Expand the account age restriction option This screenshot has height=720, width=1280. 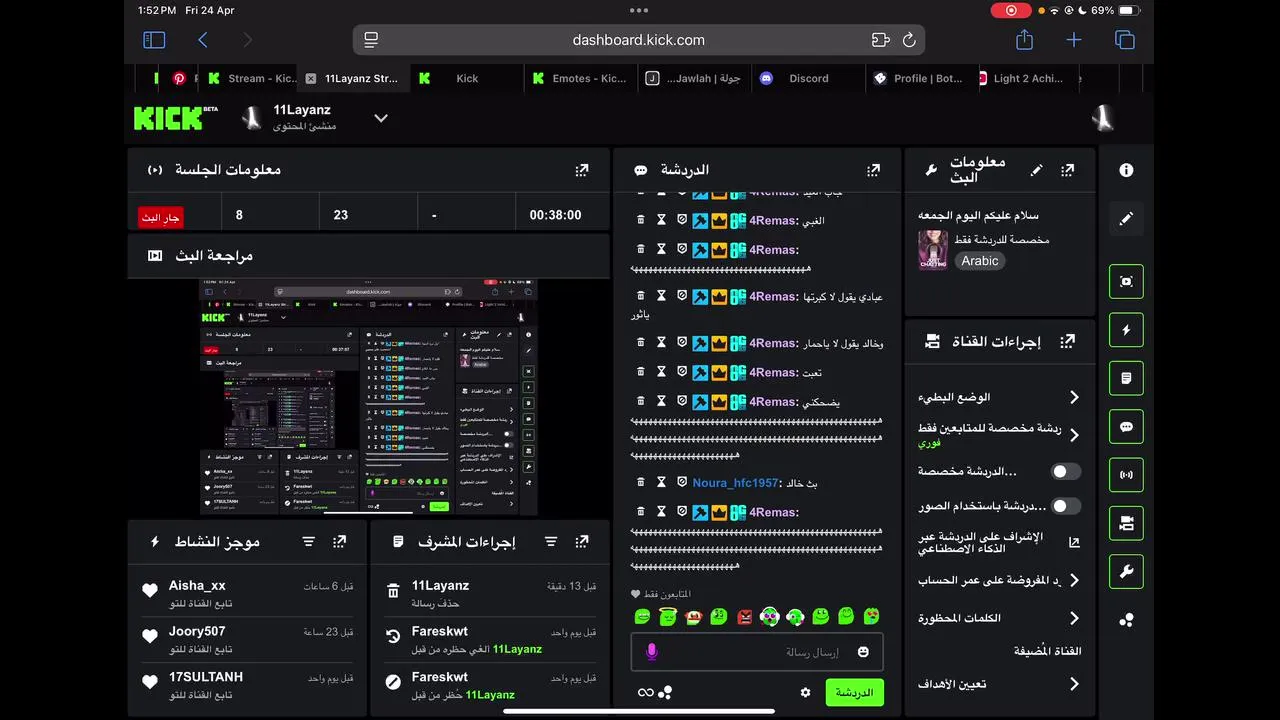pyautogui.click(x=1074, y=580)
